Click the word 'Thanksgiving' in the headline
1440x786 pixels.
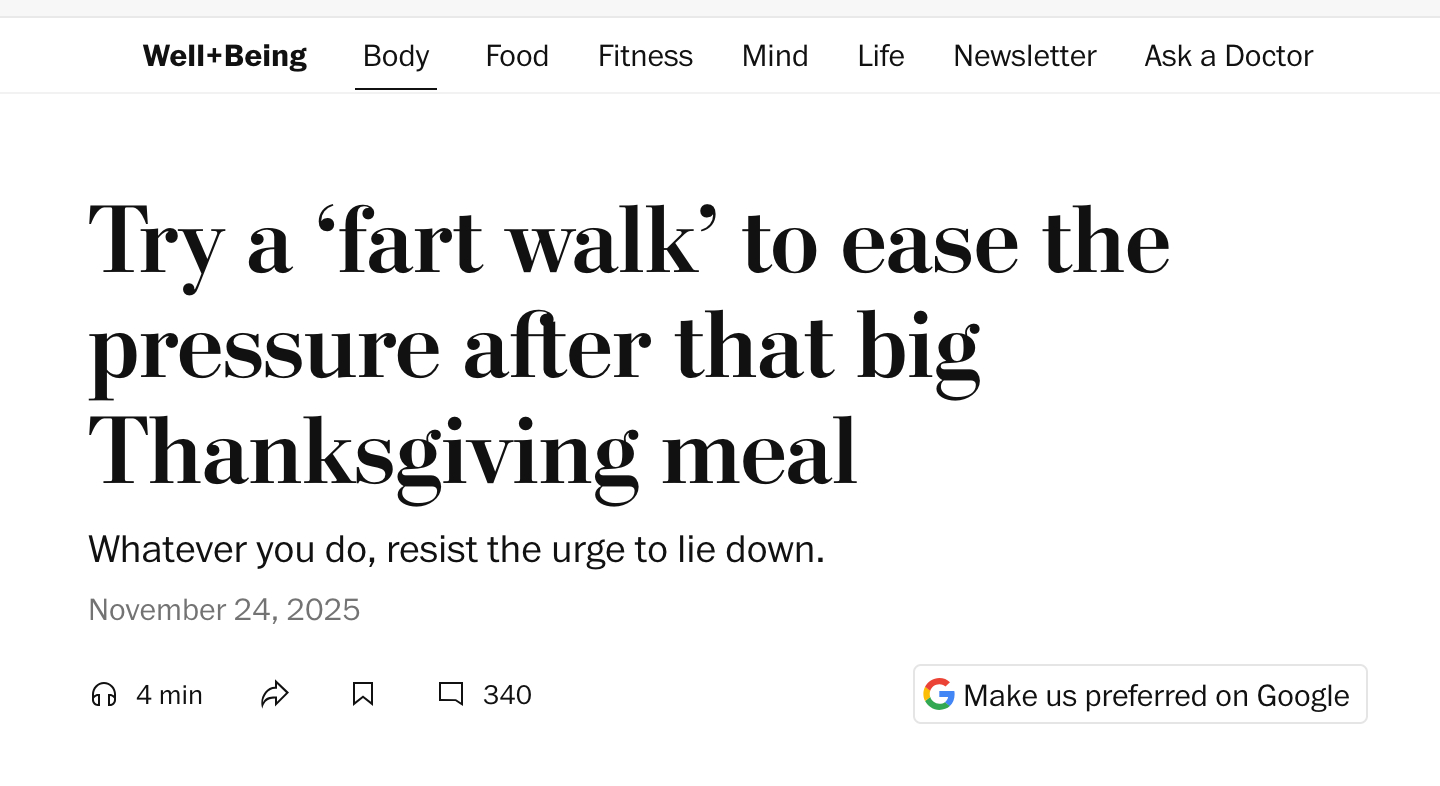363,452
